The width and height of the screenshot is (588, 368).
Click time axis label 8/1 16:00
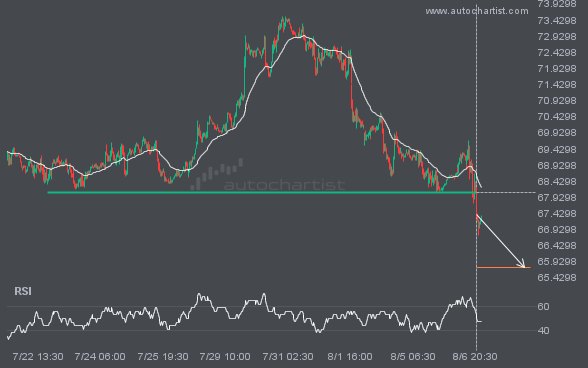(350, 357)
